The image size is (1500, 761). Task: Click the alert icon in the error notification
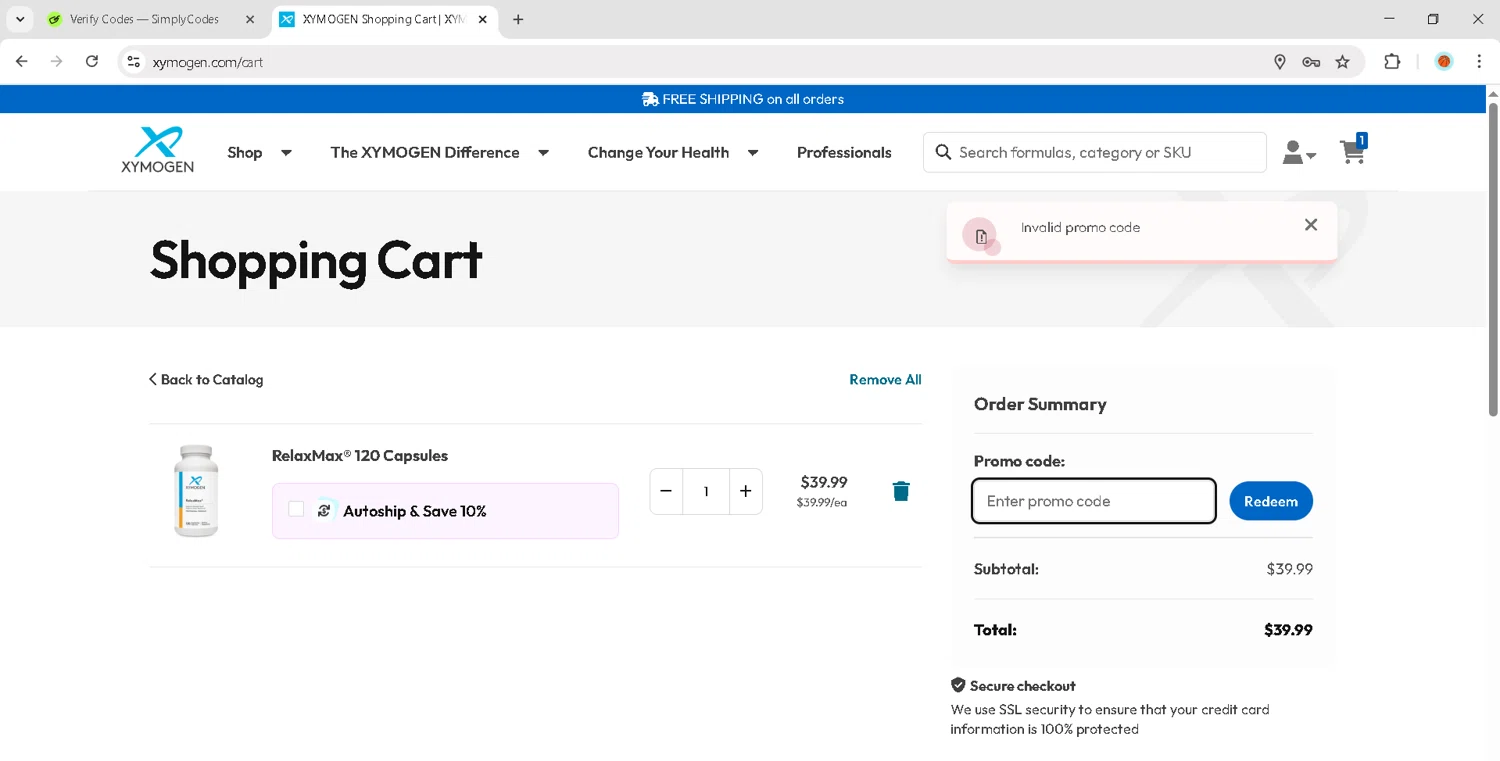981,236
